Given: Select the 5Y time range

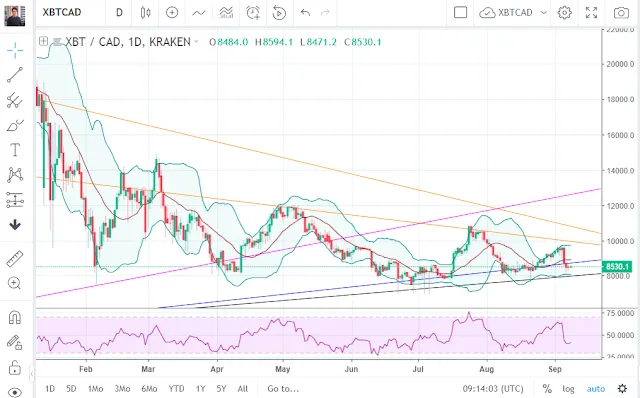Looking at the screenshot, I should [x=221, y=389].
